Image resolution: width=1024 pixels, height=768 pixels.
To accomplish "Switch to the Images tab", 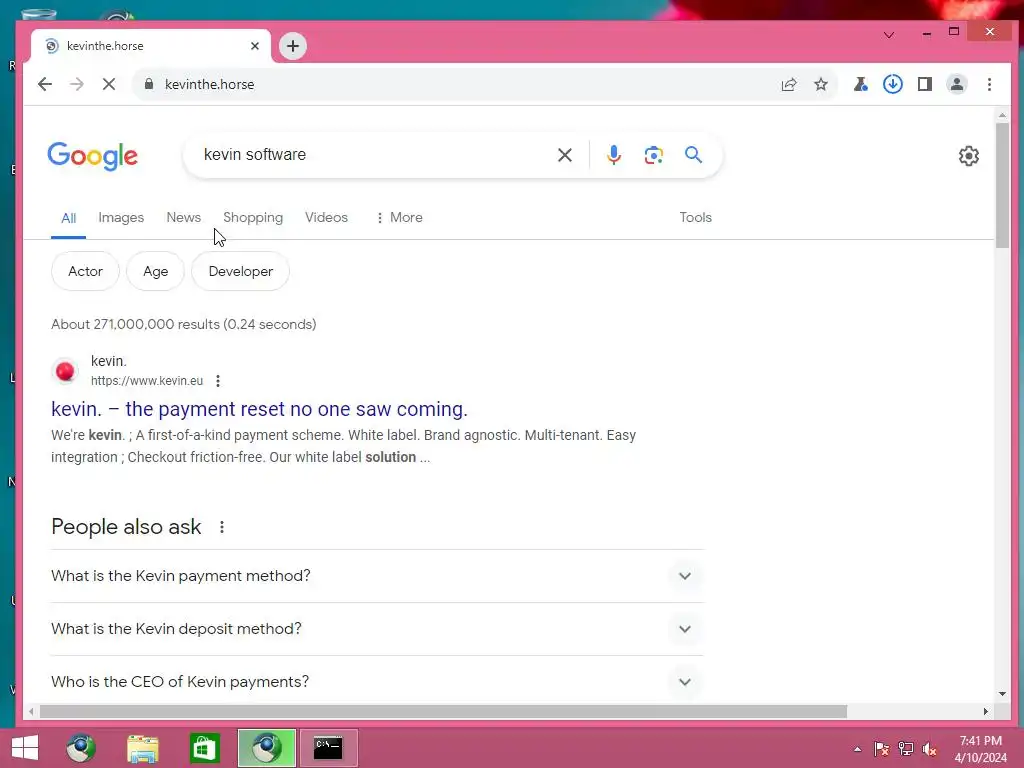I will pyautogui.click(x=121, y=217).
